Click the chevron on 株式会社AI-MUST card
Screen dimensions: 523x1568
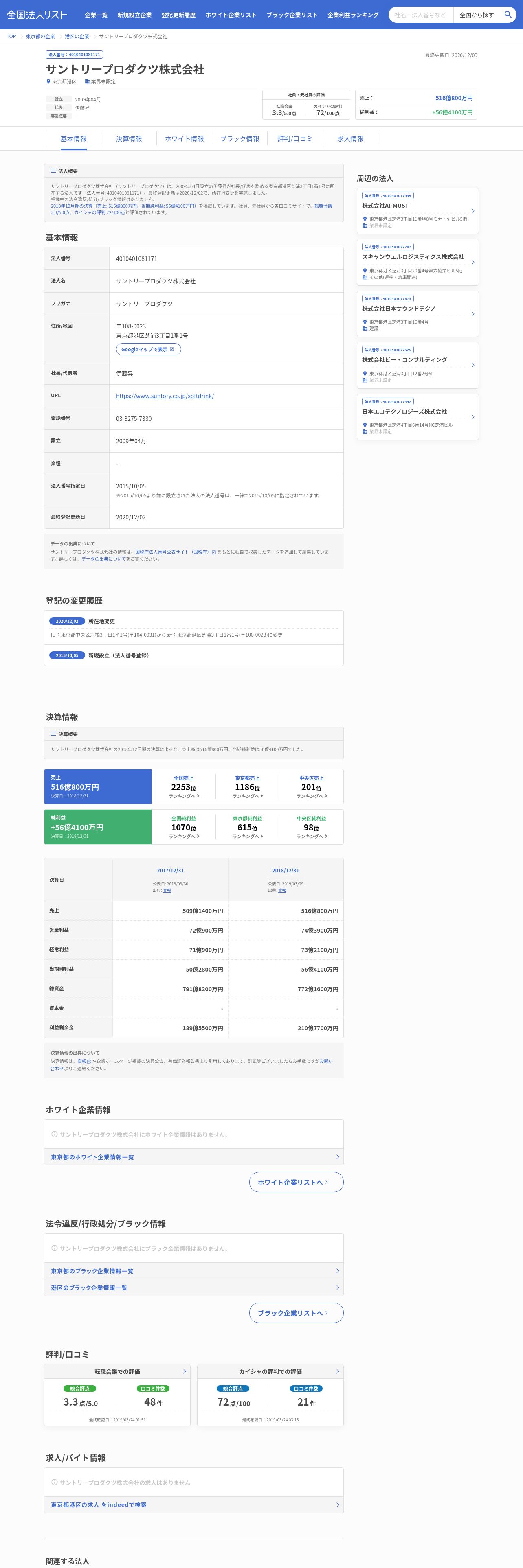tap(473, 210)
